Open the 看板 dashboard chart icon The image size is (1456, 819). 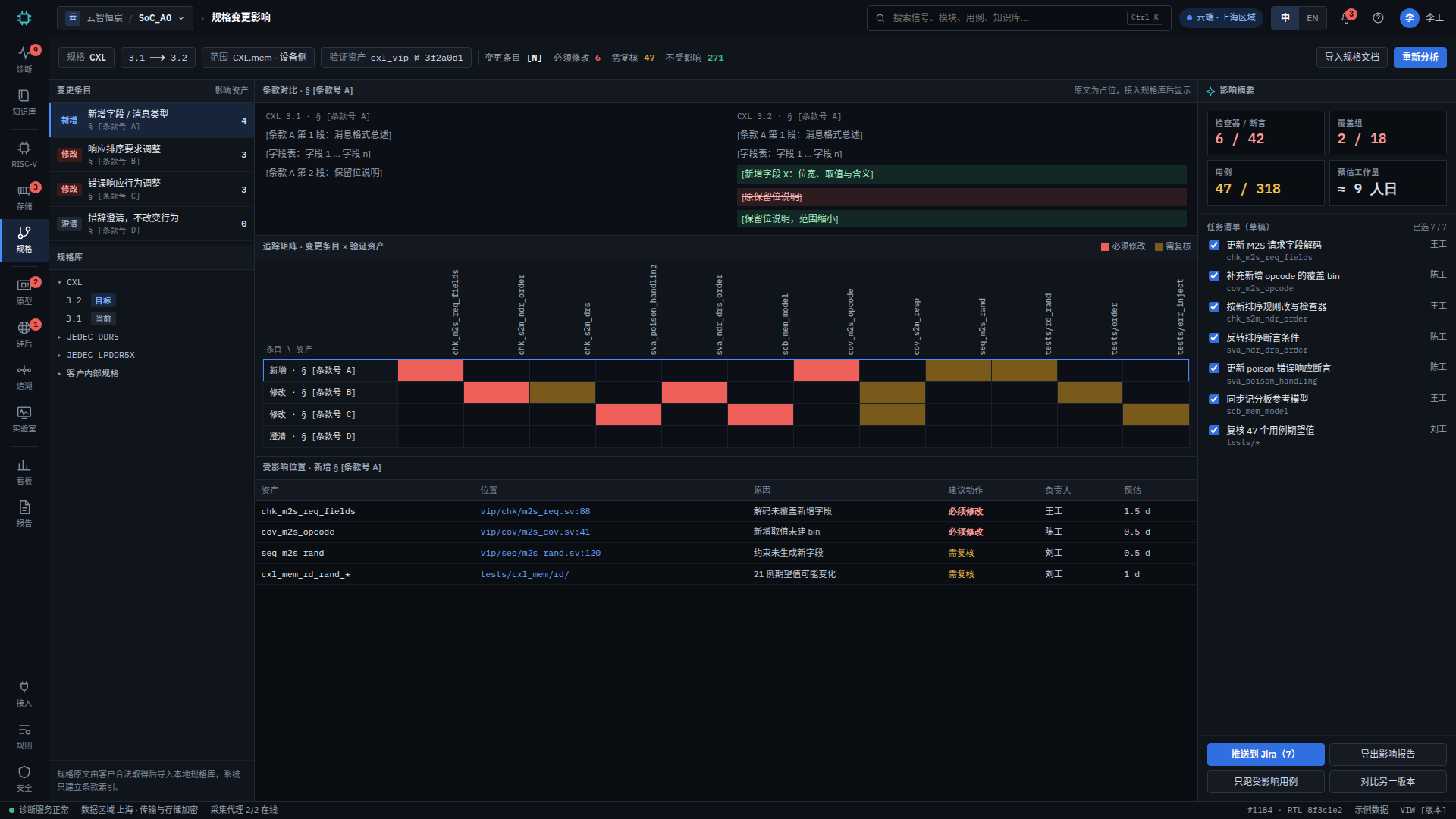24,471
